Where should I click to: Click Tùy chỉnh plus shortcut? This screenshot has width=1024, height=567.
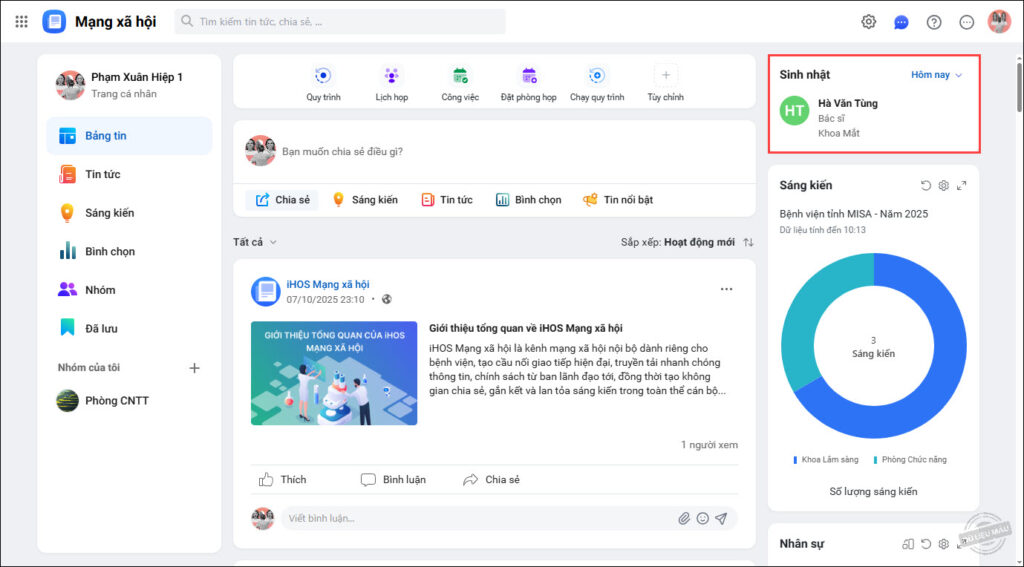click(x=665, y=84)
